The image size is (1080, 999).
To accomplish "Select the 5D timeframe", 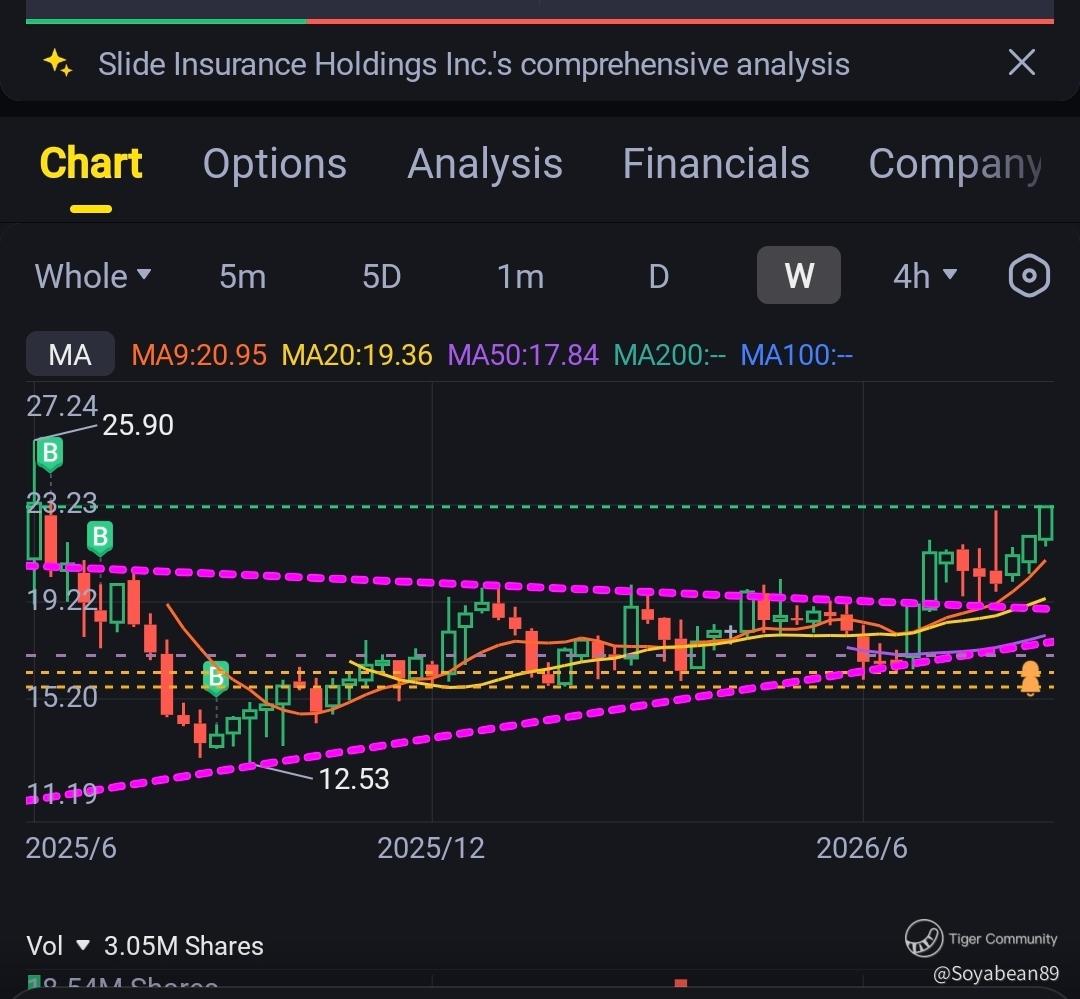I will coord(382,276).
